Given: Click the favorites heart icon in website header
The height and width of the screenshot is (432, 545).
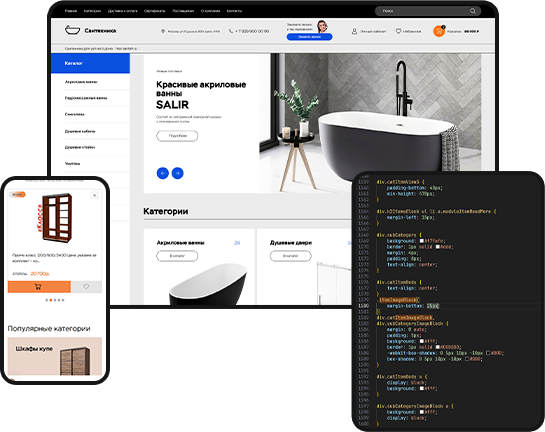Looking at the screenshot, I should [398, 31].
